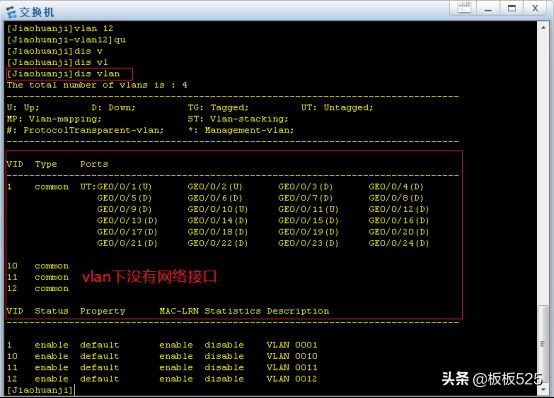The height and width of the screenshot is (398, 554).
Task: Click the 'MAC-LRN' column header
Action: tap(179, 311)
